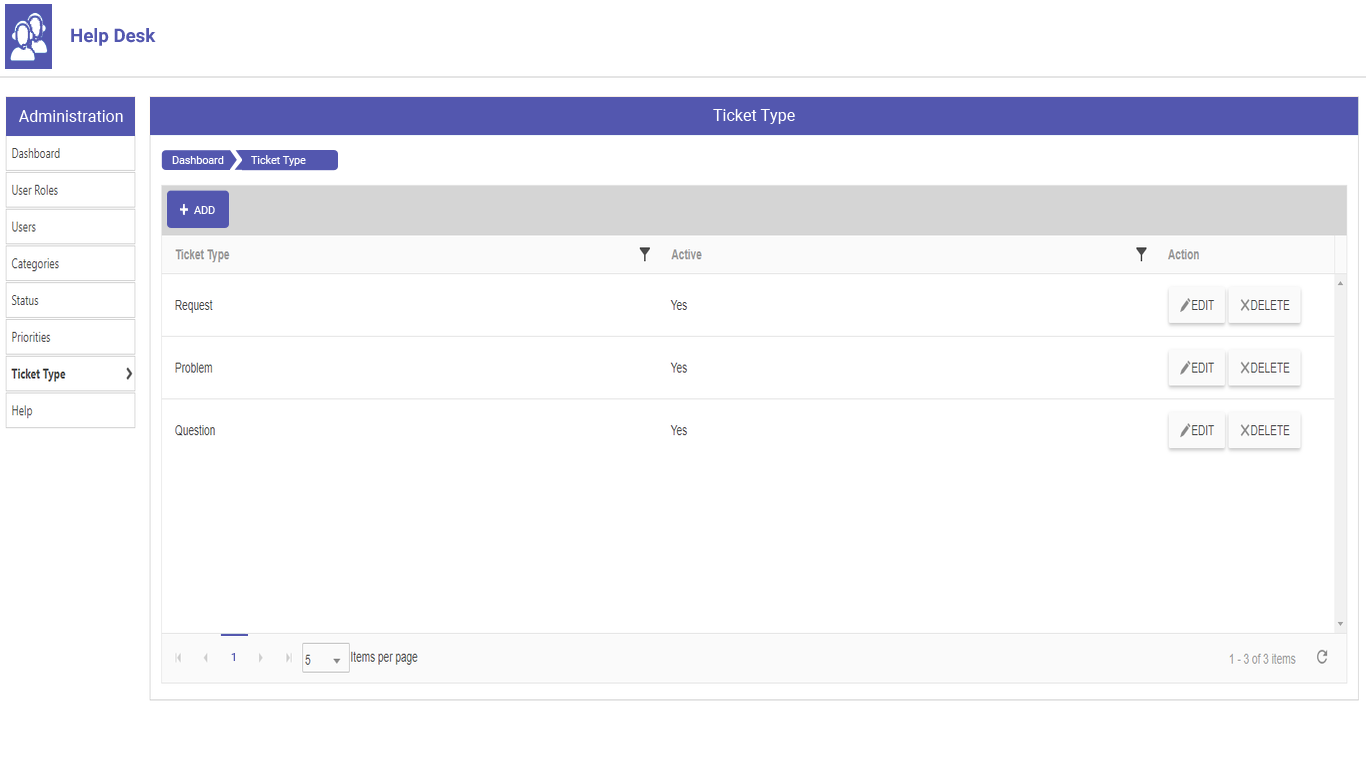Screen dimensions: 1366x768
Task: Open the items per page dropdown
Action: click(x=326, y=659)
